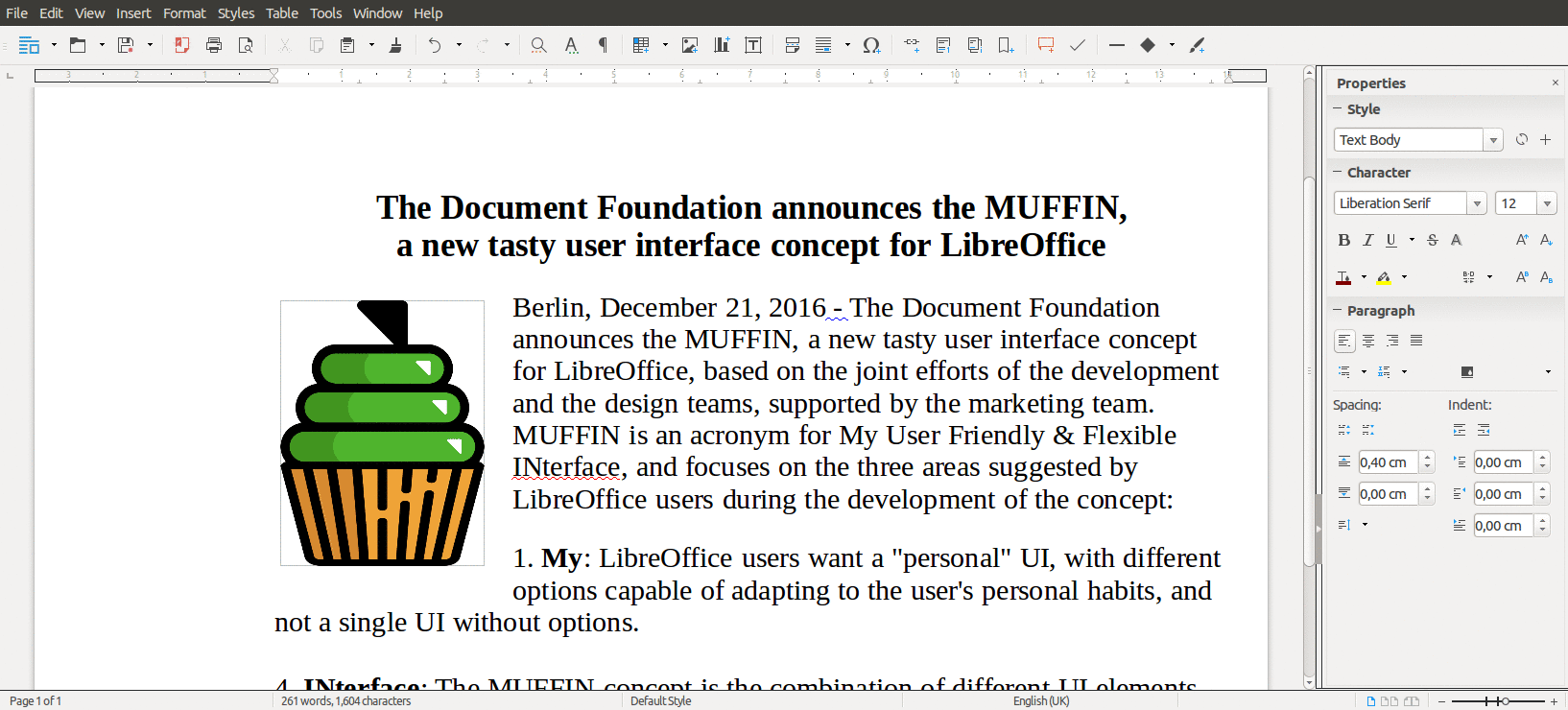
Task: Insert an image
Action: tap(689, 45)
